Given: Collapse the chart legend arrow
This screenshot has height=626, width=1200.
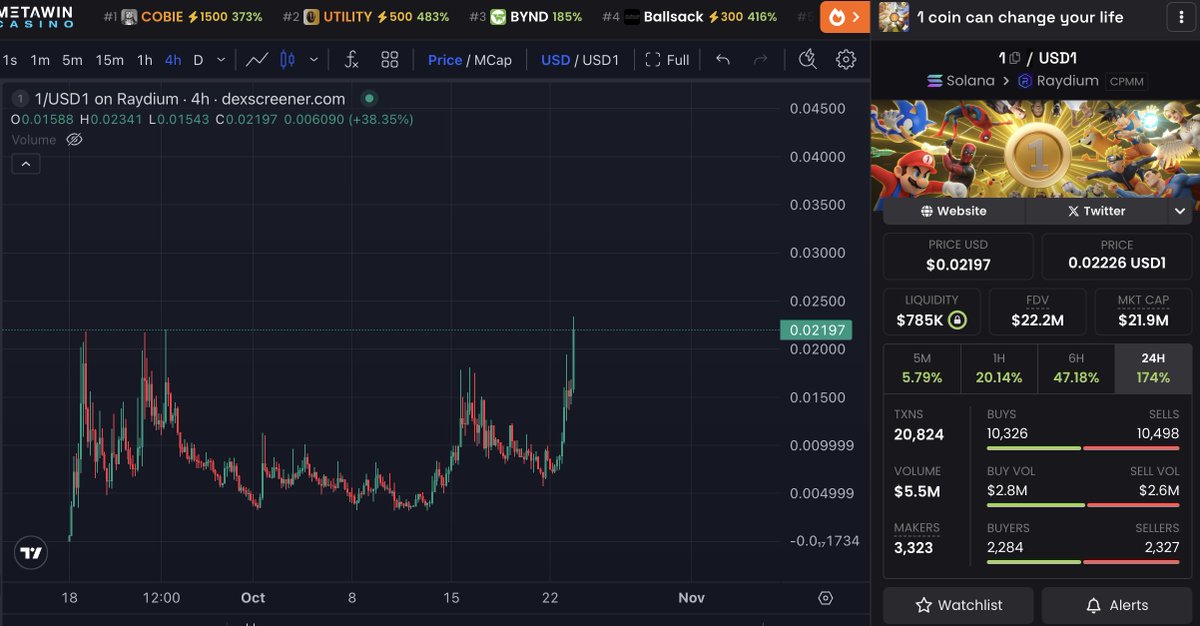Looking at the screenshot, I should (x=26, y=164).
